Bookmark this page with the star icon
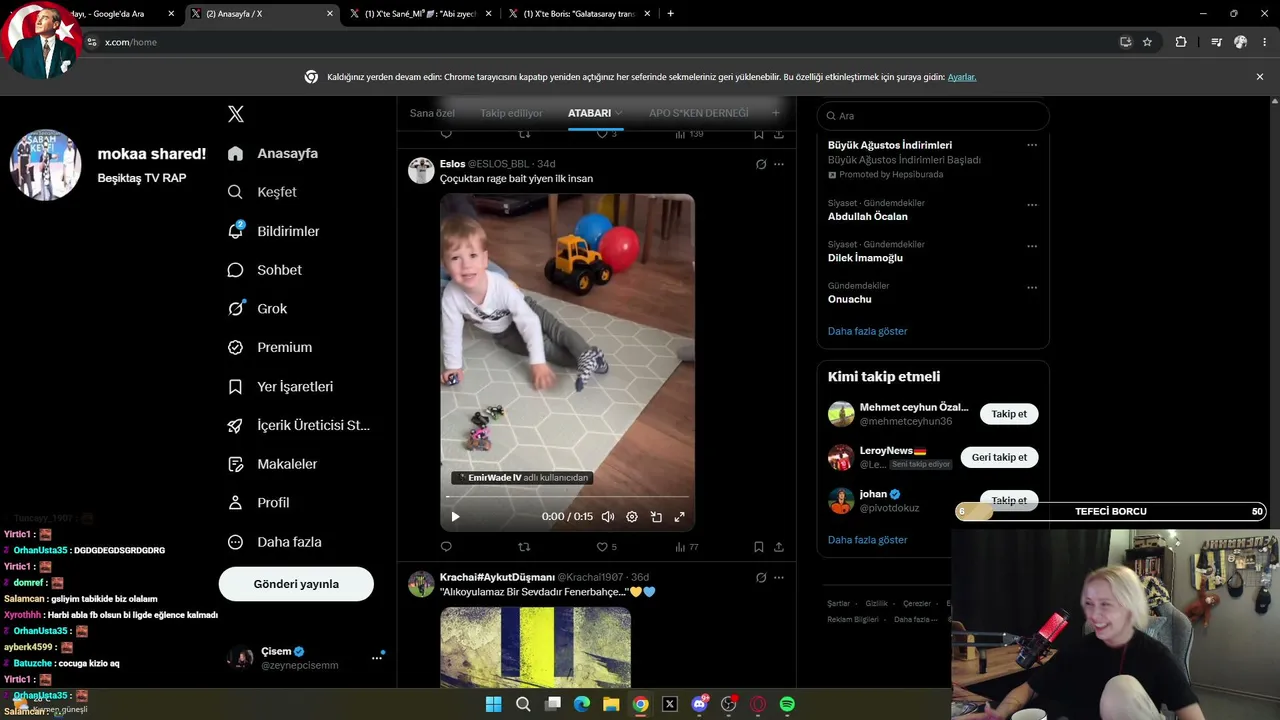1280x720 pixels. [1147, 42]
